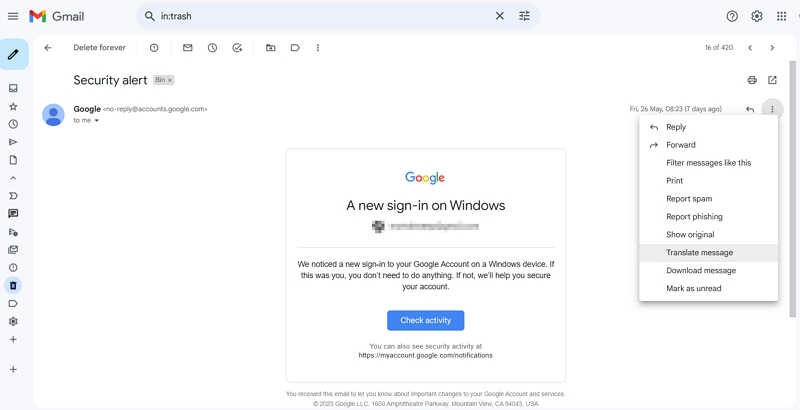Select the Bin trash icon in sidebar
The width and height of the screenshot is (800, 410).
tap(13, 286)
